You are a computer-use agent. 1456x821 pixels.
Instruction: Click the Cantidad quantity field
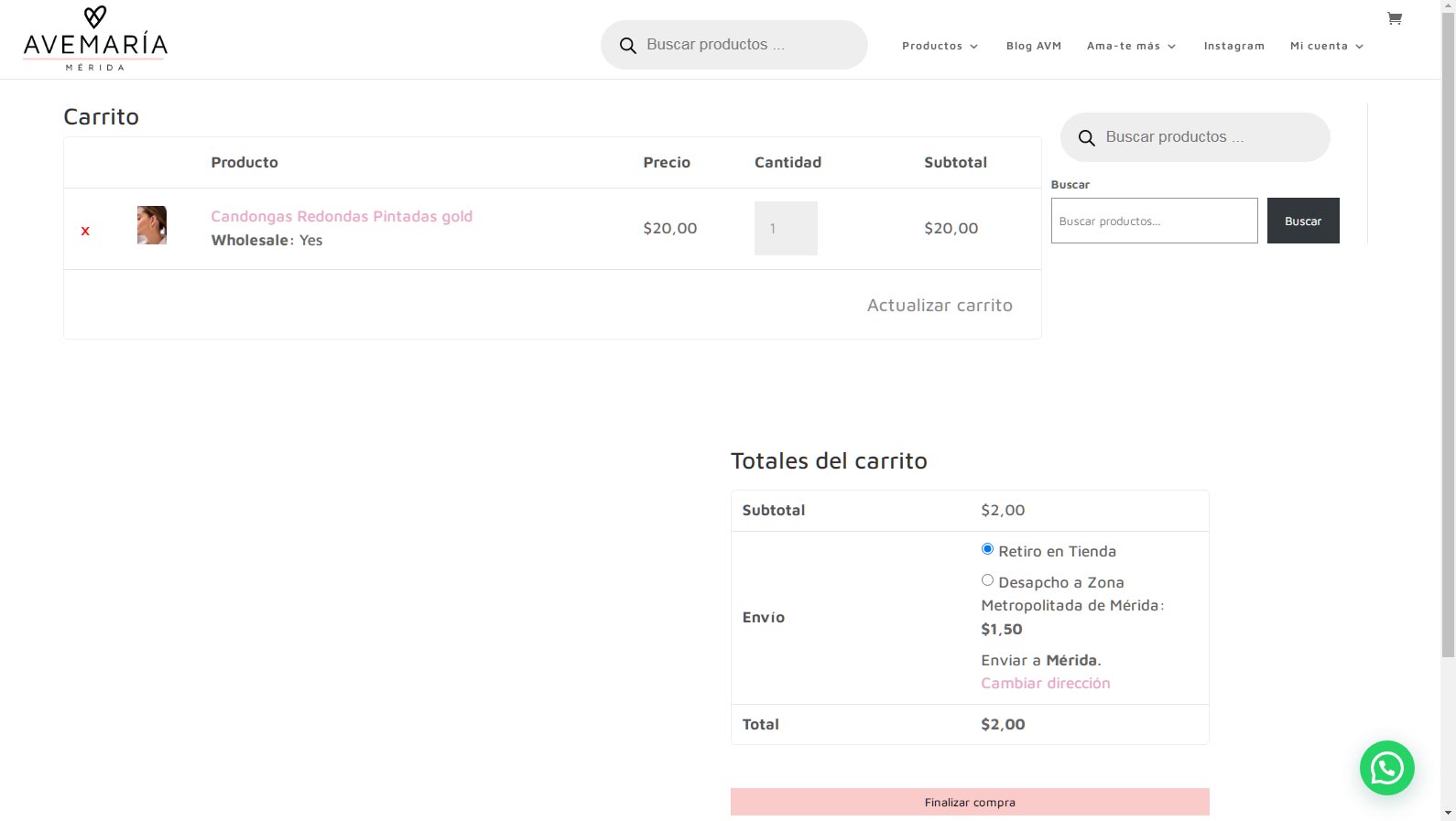(x=786, y=228)
